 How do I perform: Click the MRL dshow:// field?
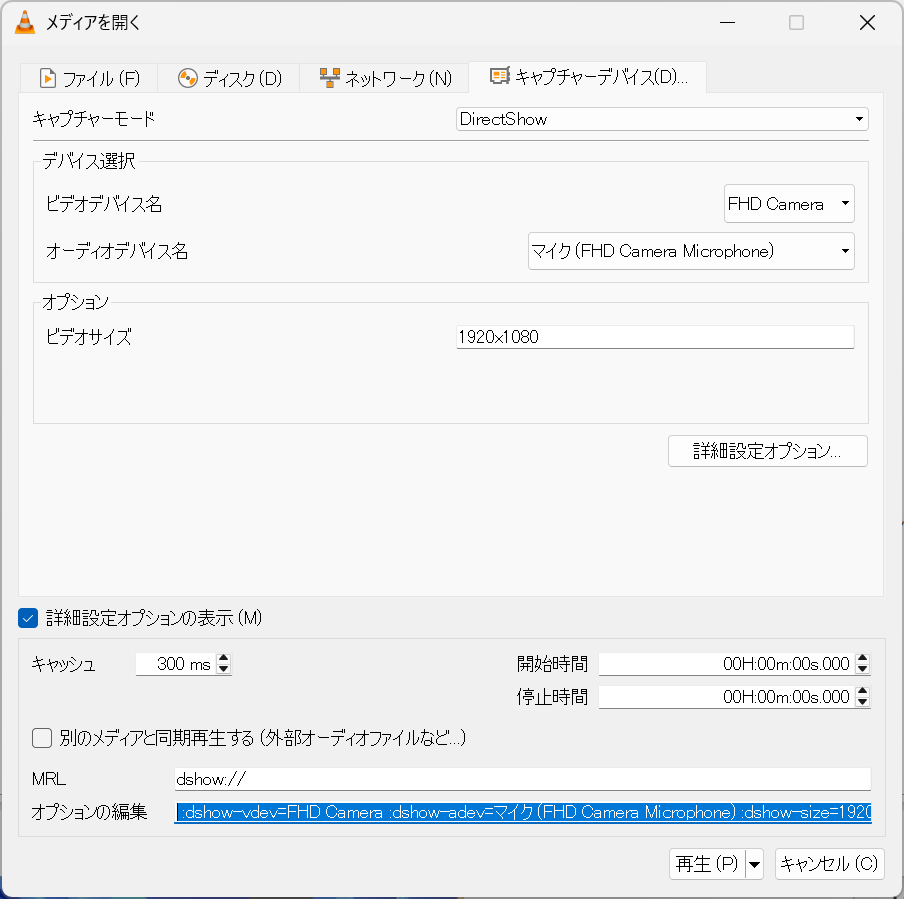522,779
